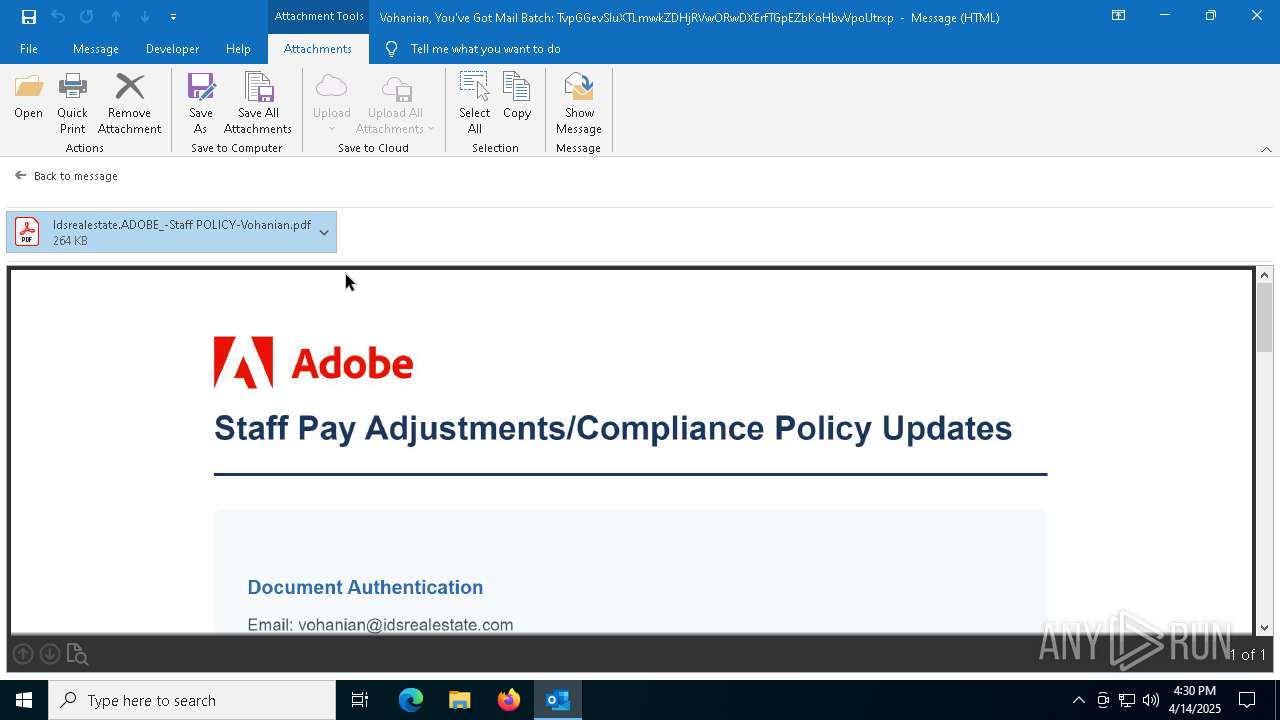Open Customize Quick Access Toolbar dropdown
The height and width of the screenshot is (720, 1280).
[173, 17]
